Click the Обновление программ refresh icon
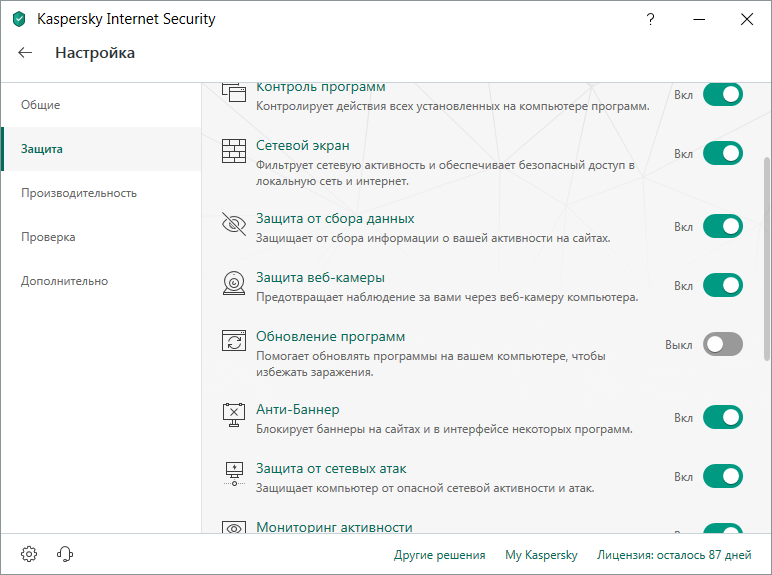The height and width of the screenshot is (575, 772). coord(234,341)
